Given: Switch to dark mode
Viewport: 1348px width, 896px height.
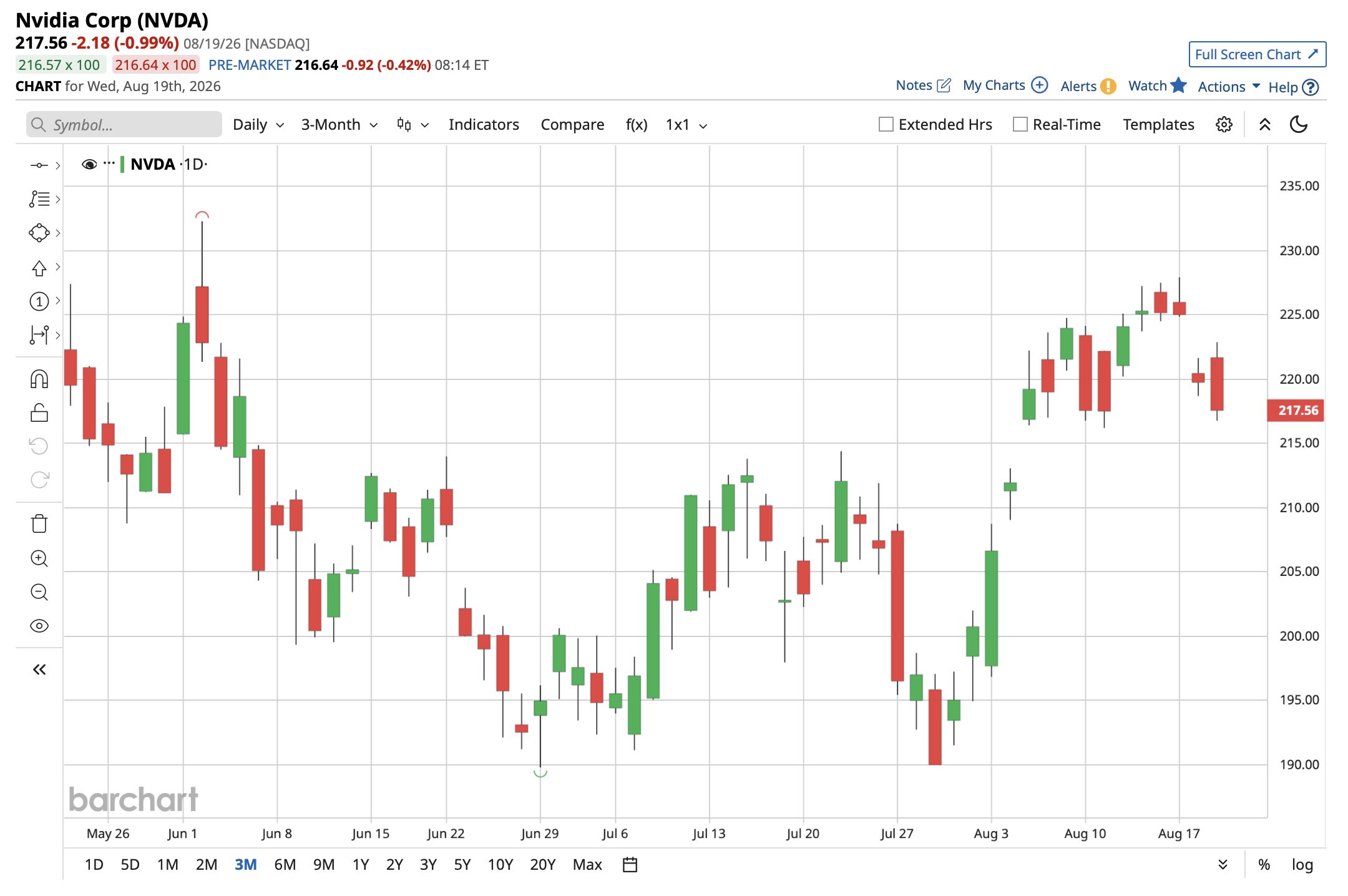Looking at the screenshot, I should 1298,125.
